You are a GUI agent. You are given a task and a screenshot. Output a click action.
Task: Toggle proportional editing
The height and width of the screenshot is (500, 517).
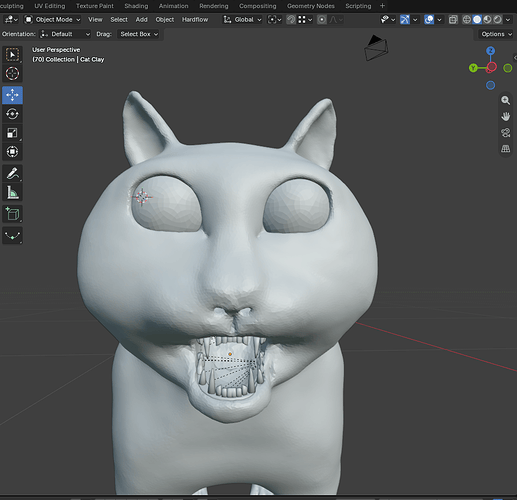click(322, 20)
